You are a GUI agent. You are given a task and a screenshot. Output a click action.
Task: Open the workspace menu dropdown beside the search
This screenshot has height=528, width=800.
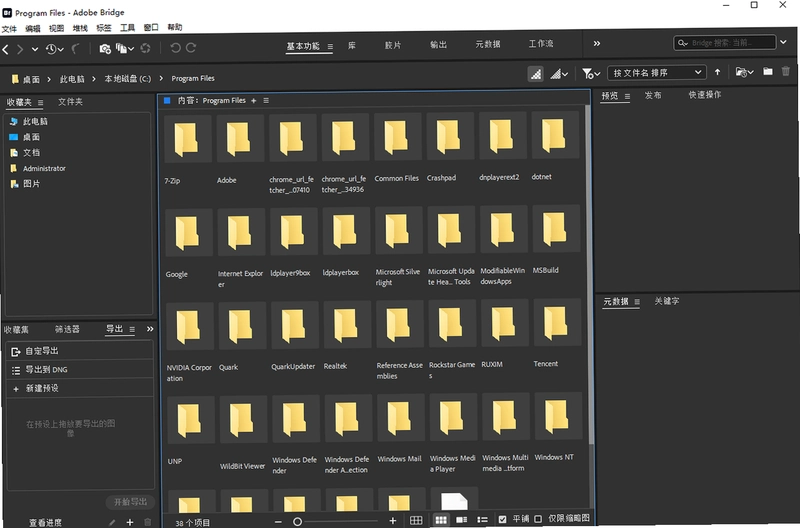(784, 42)
